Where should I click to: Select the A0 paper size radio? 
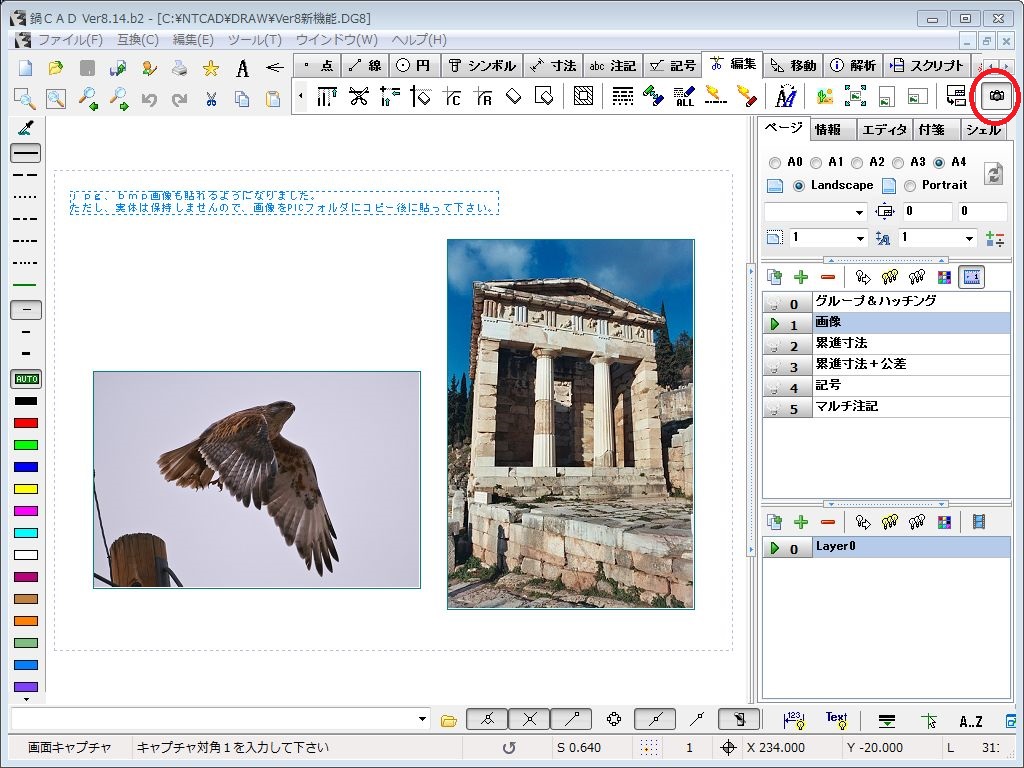(x=775, y=163)
